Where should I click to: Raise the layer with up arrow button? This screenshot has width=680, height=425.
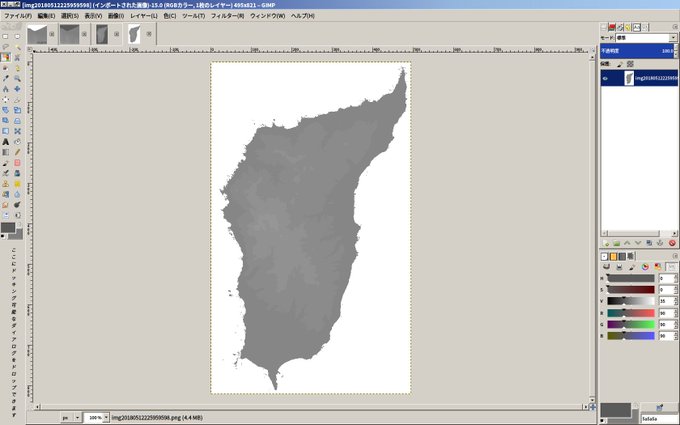click(627, 243)
